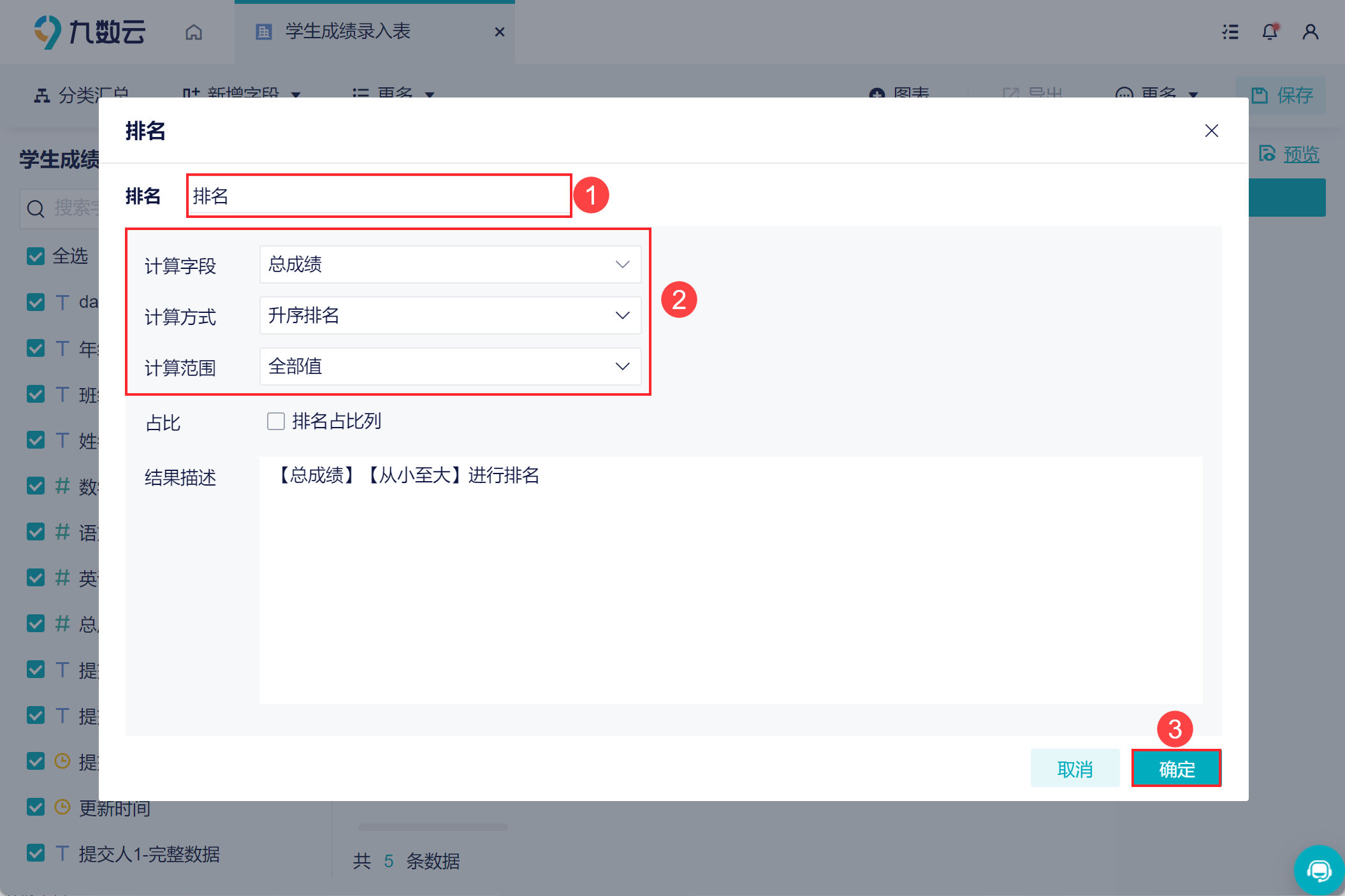Open the 计算范围 dropdown showing 全部值
1345x896 pixels.
click(x=450, y=366)
